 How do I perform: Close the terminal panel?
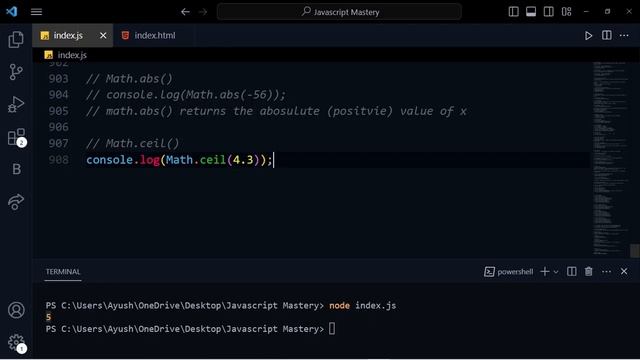pyautogui.click(x=624, y=271)
